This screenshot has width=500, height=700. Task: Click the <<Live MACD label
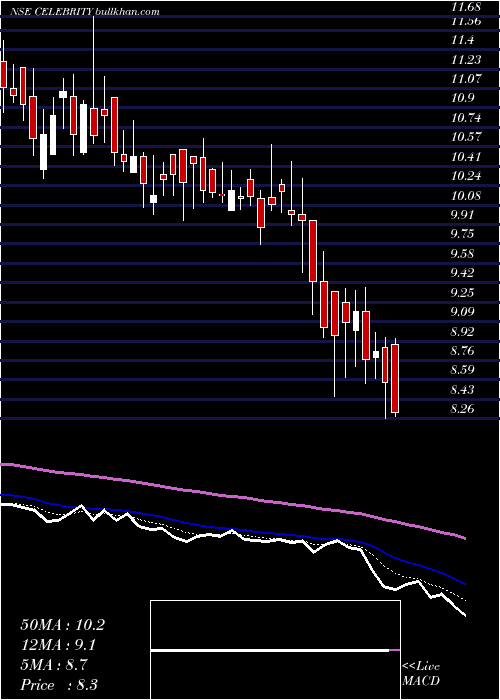(421, 674)
